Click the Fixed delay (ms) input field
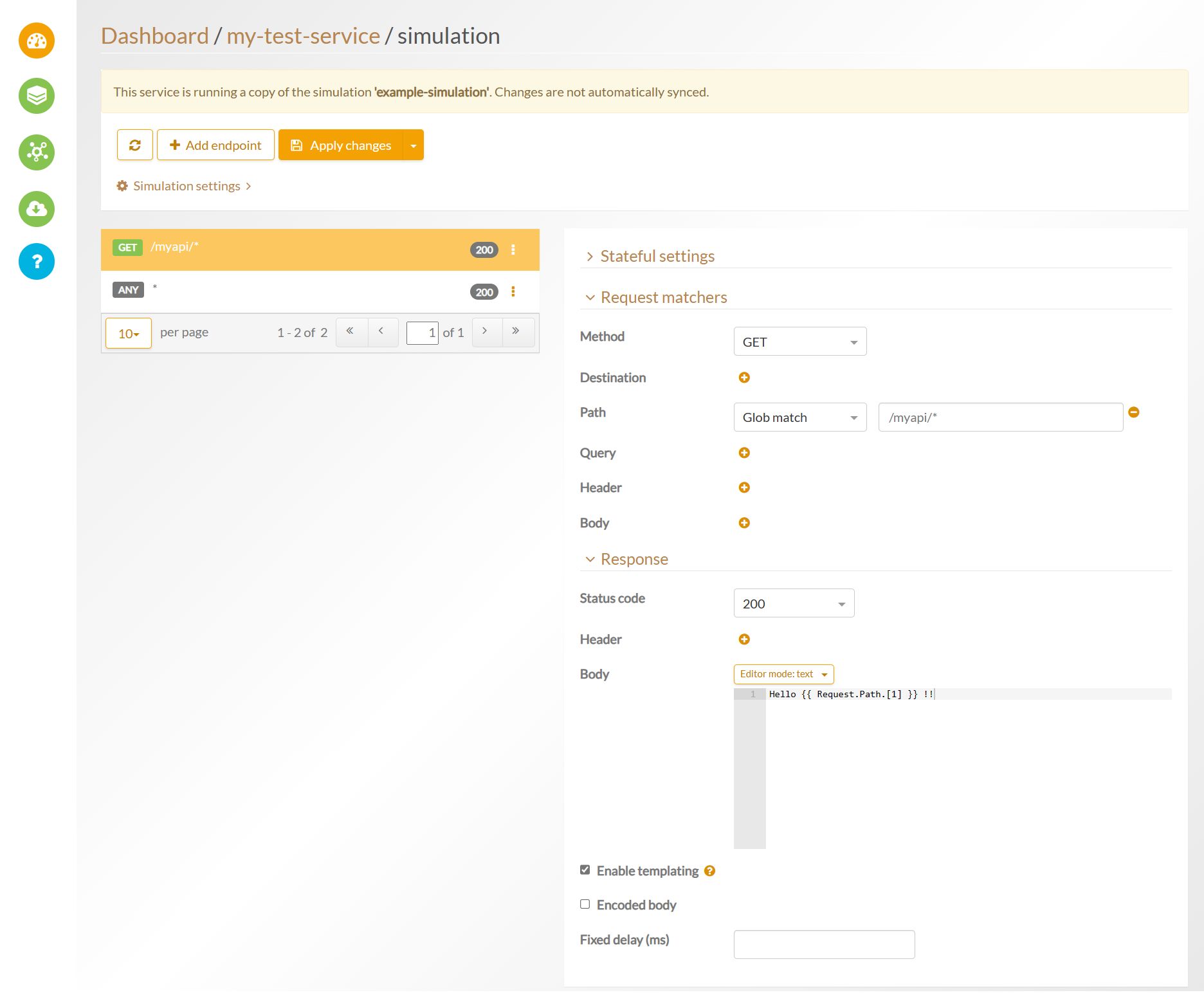1204x1004 pixels. 824,944
